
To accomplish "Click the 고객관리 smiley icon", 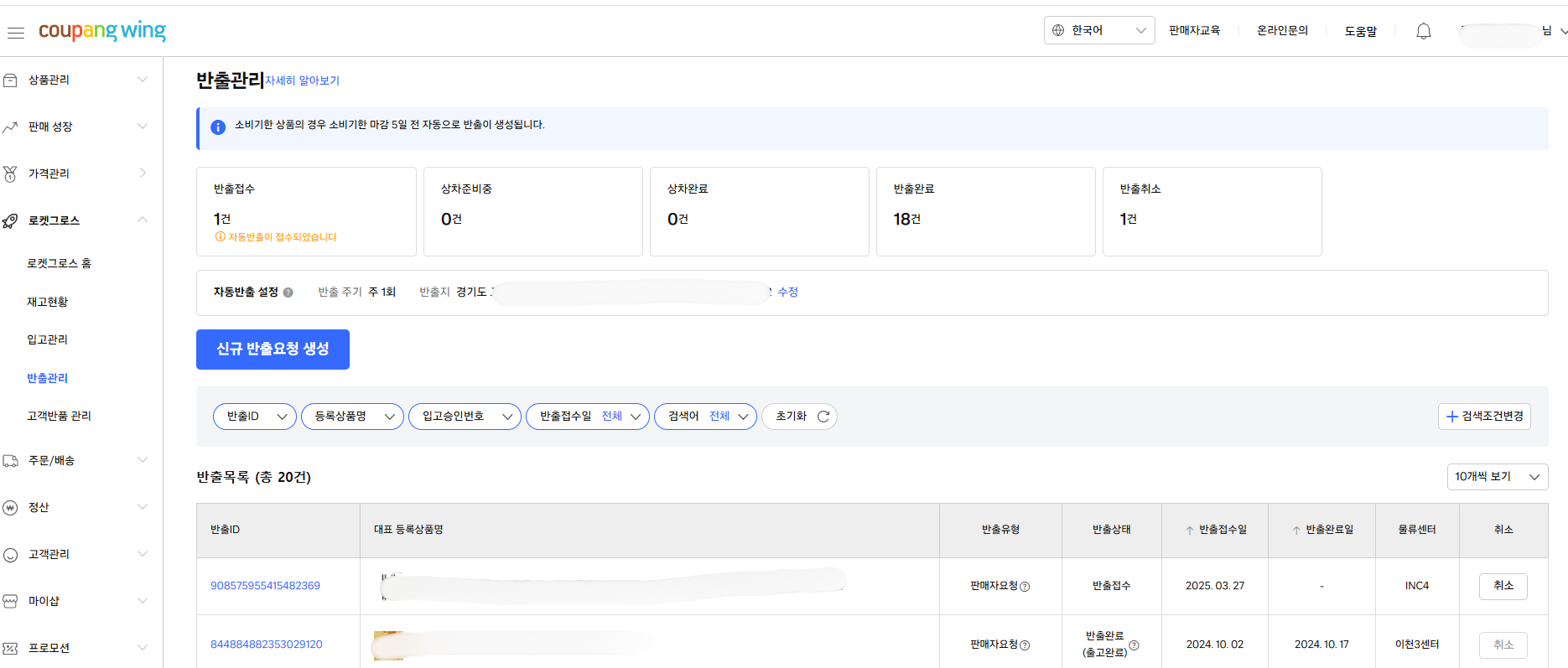I will [x=10, y=554].
